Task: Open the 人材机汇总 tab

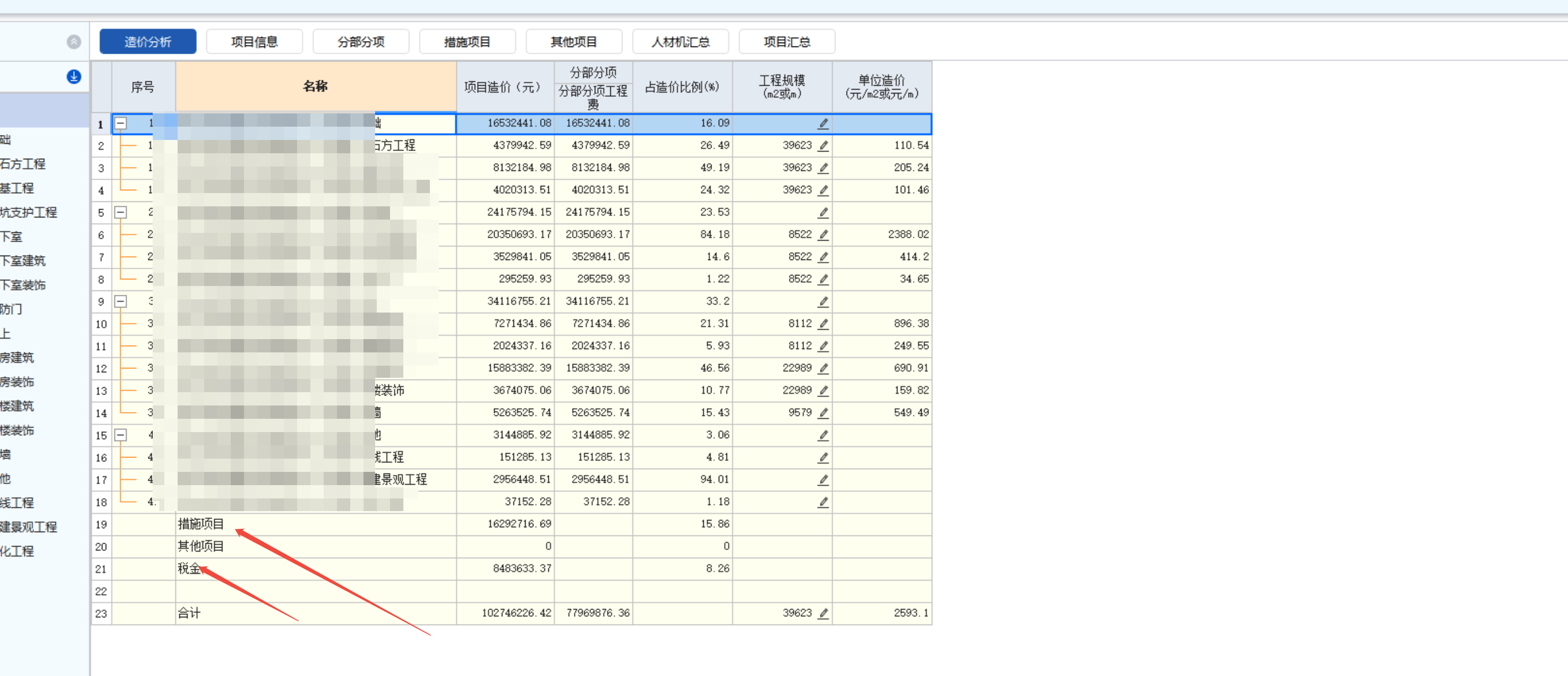Action: pos(680,42)
